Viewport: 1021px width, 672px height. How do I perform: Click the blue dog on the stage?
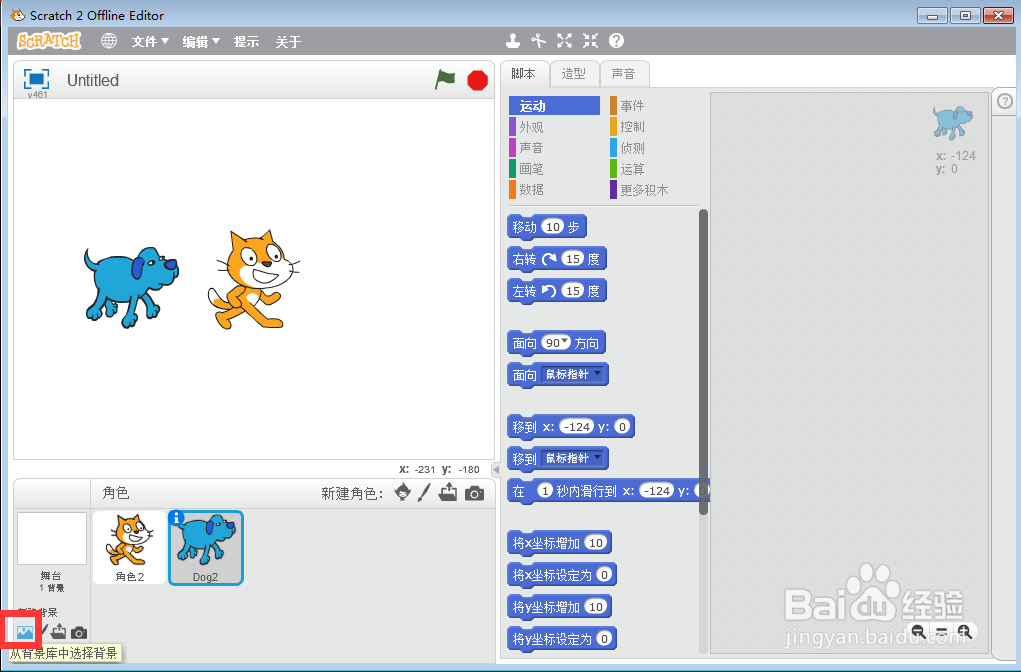(x=130, y=286)
